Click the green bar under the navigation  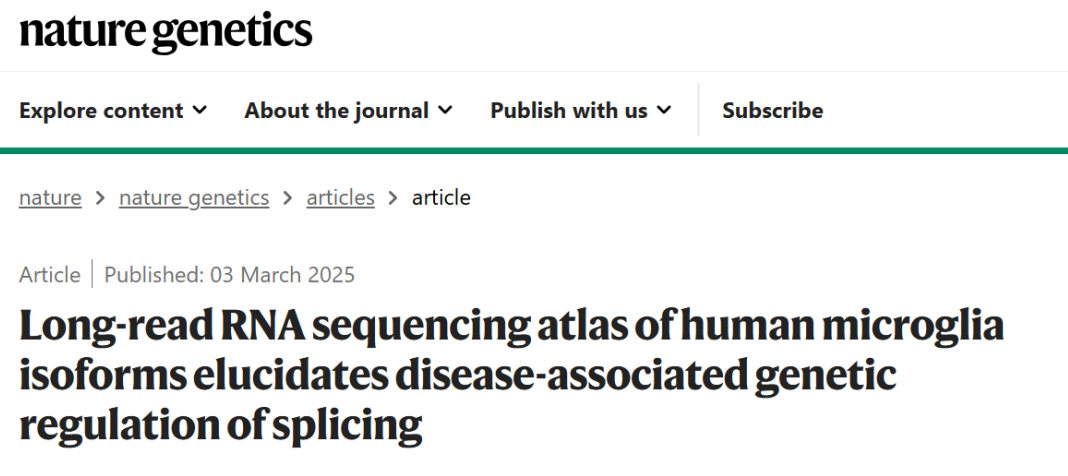(x=534, y=150)
